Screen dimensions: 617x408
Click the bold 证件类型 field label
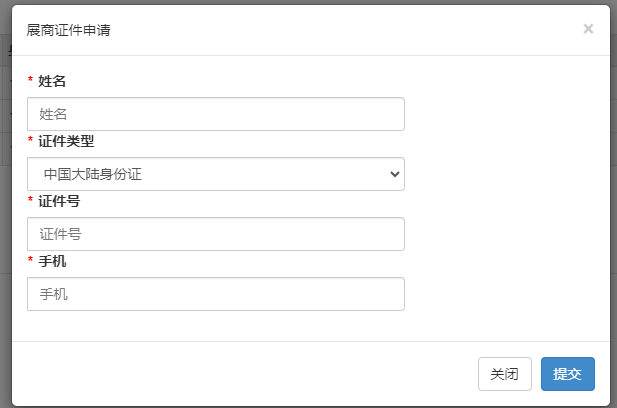pyautogui.click(x=66, y=141)
